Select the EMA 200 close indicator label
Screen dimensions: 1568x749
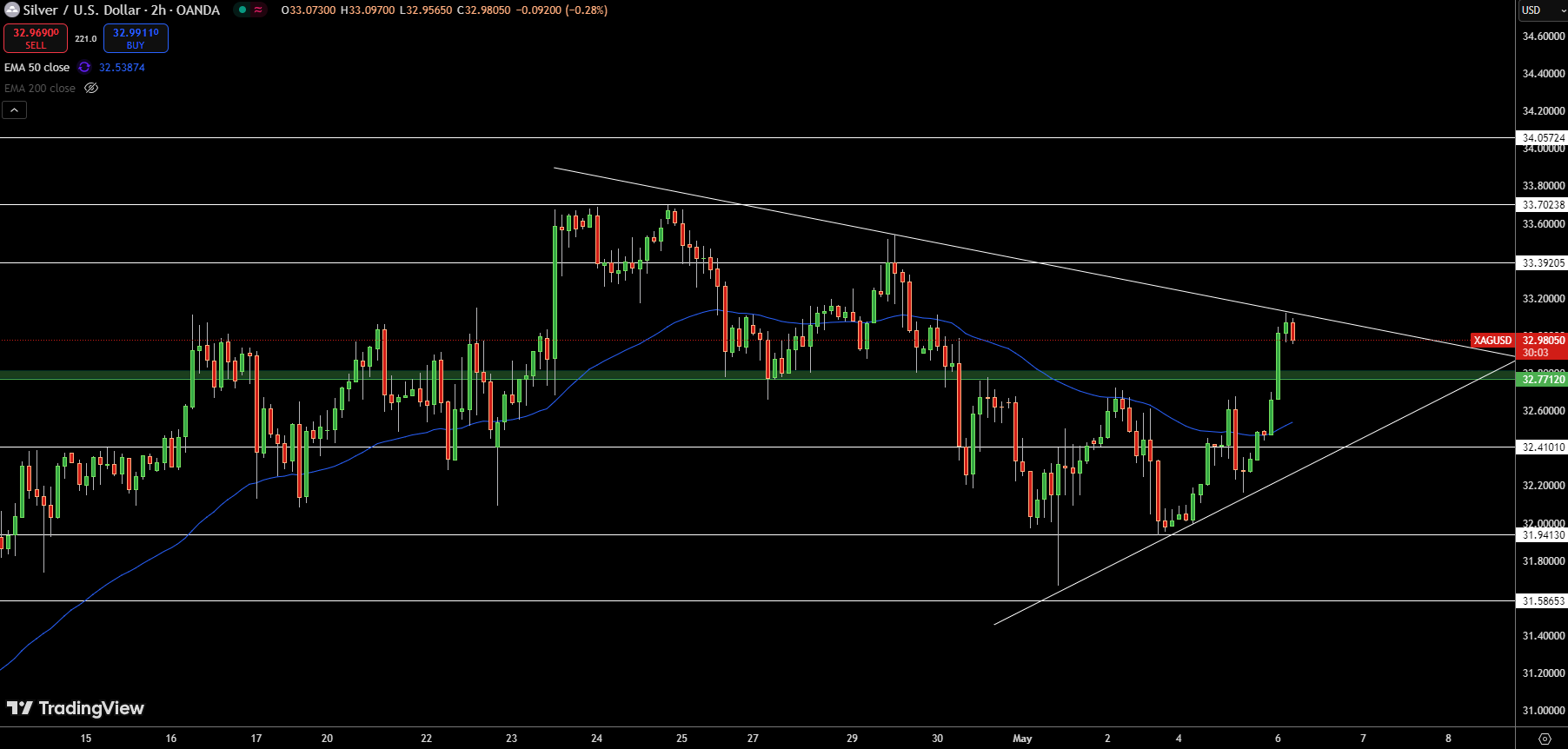tap(40, 89)
